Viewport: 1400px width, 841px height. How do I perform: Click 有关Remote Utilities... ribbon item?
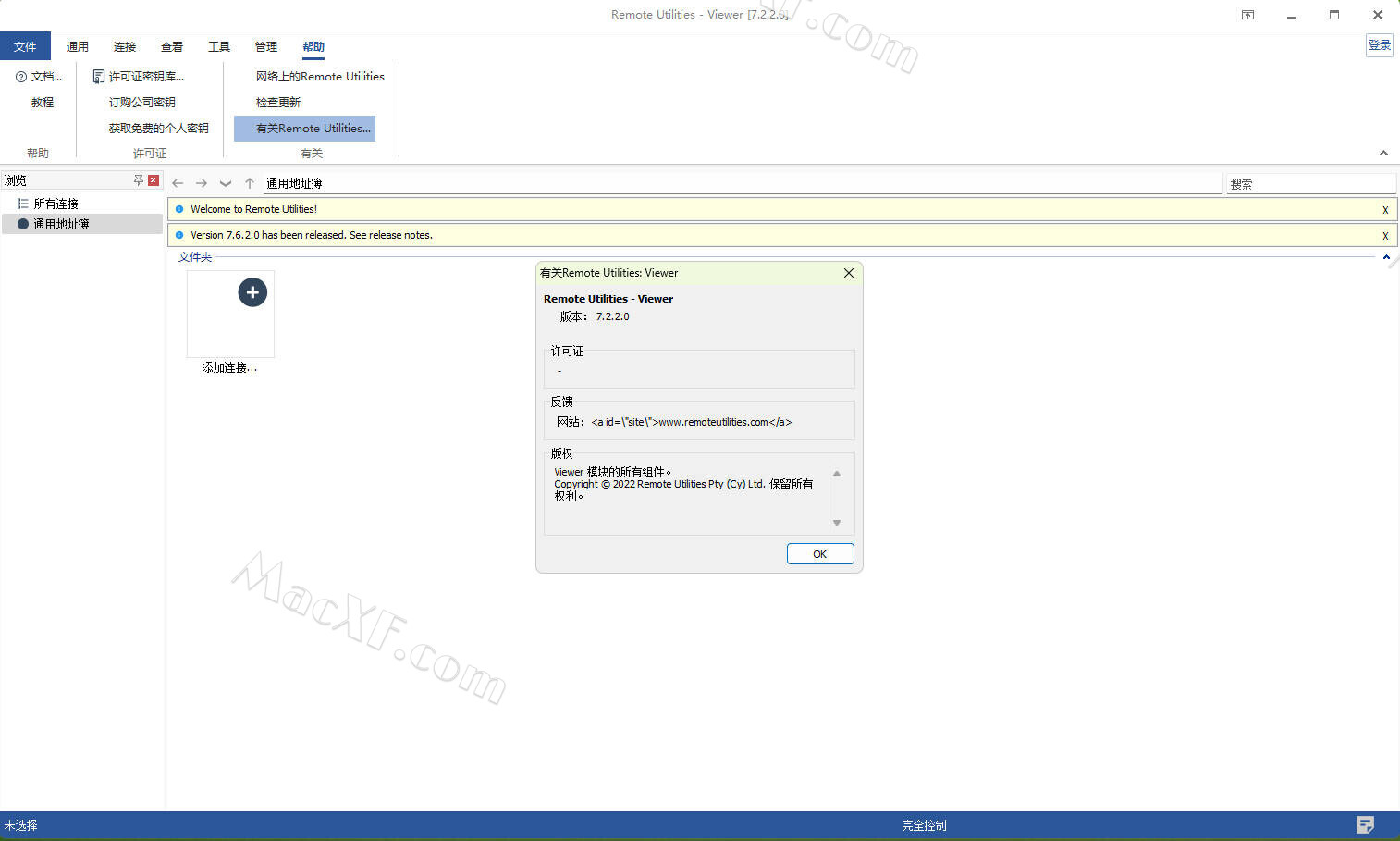[x=305, y=129]
